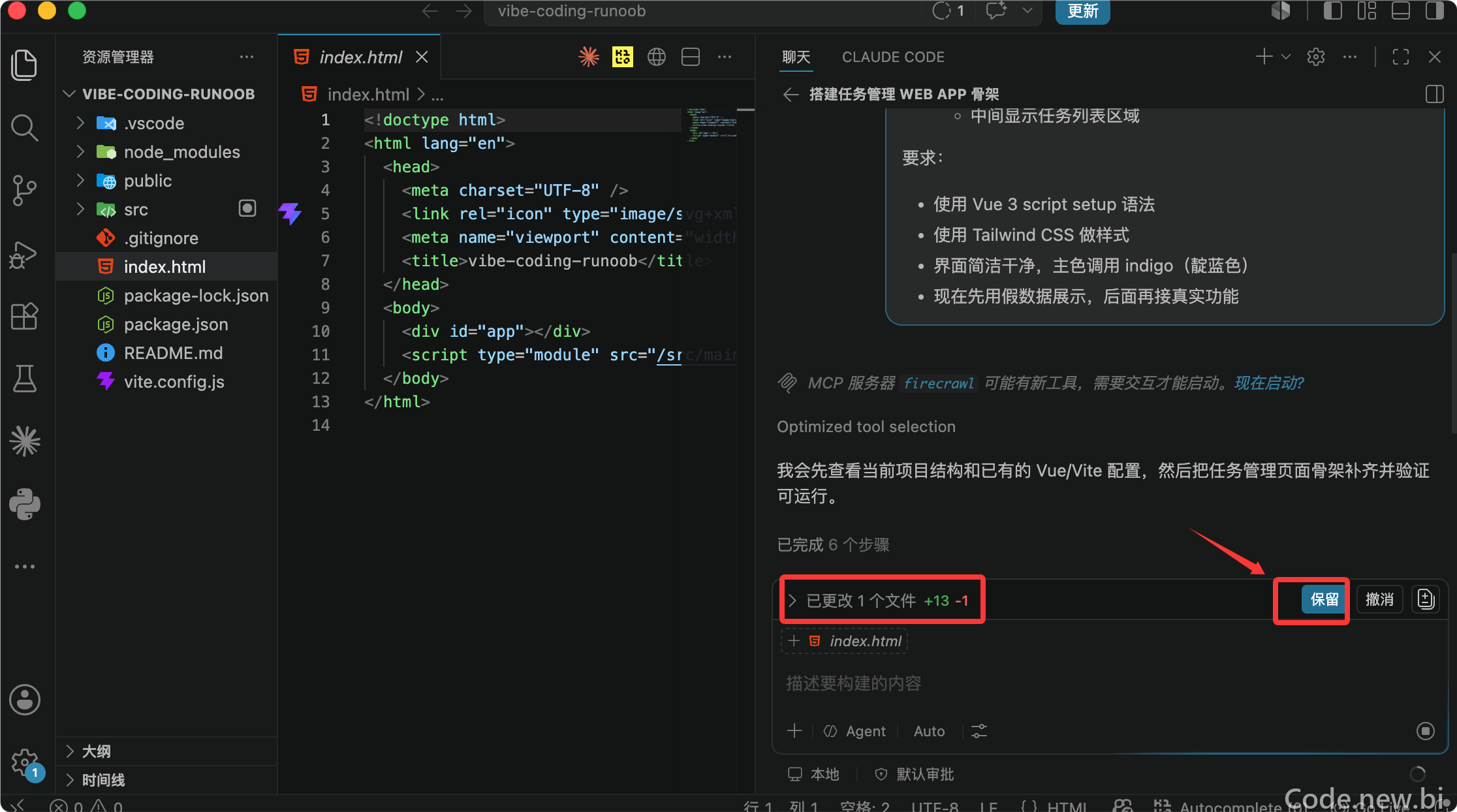
Task: Go back from chat session title
Action: (x=791, y=95)
